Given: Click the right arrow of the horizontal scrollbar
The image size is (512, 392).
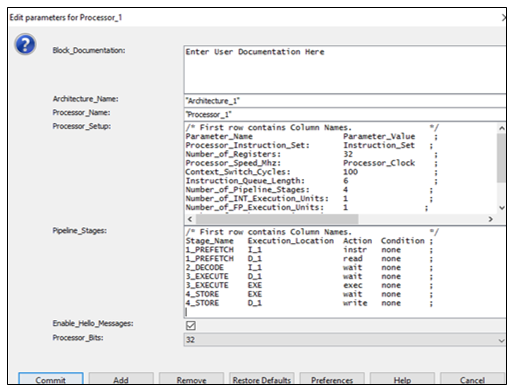Looking at the screenshot, I should coord(490,219).
